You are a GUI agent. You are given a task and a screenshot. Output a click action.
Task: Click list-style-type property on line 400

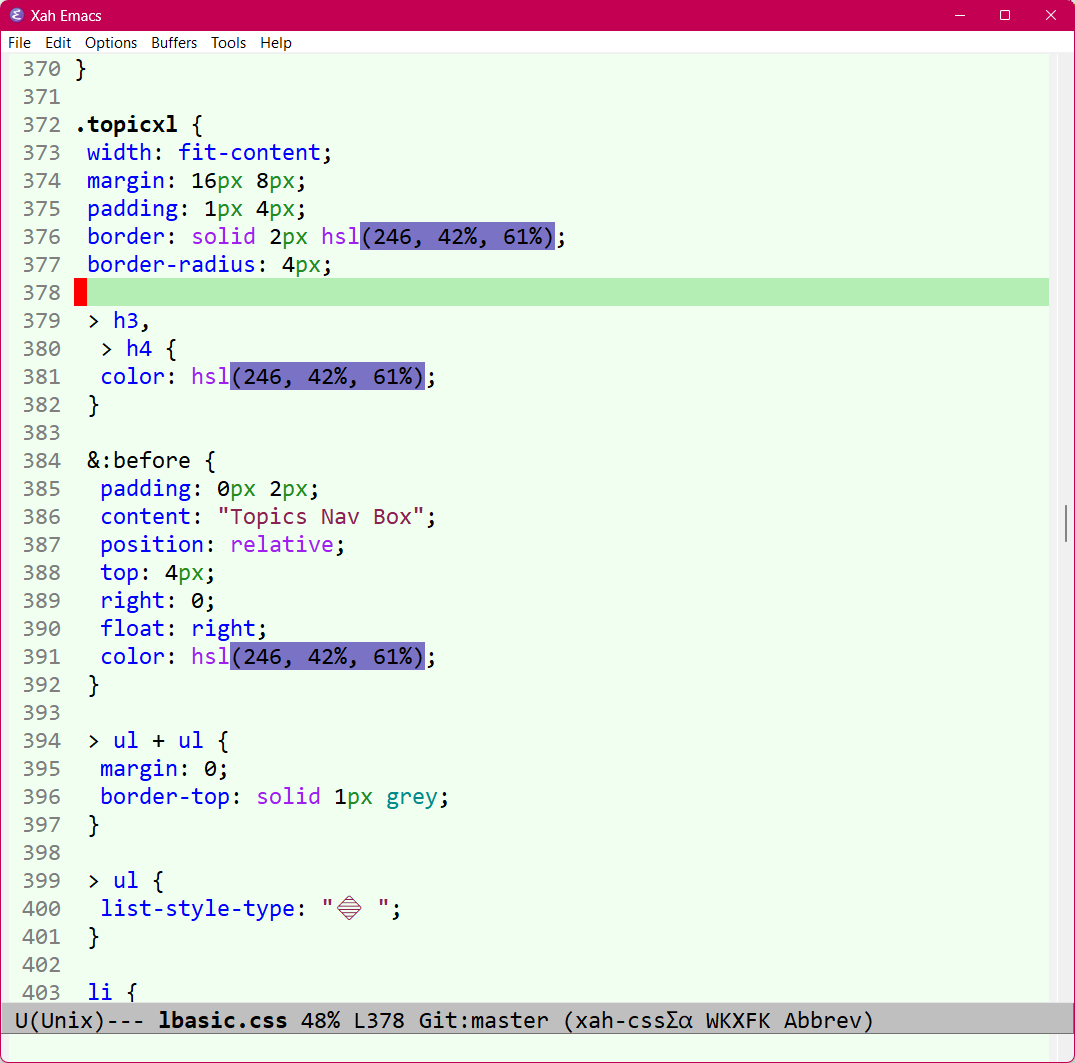pos(197,908)
